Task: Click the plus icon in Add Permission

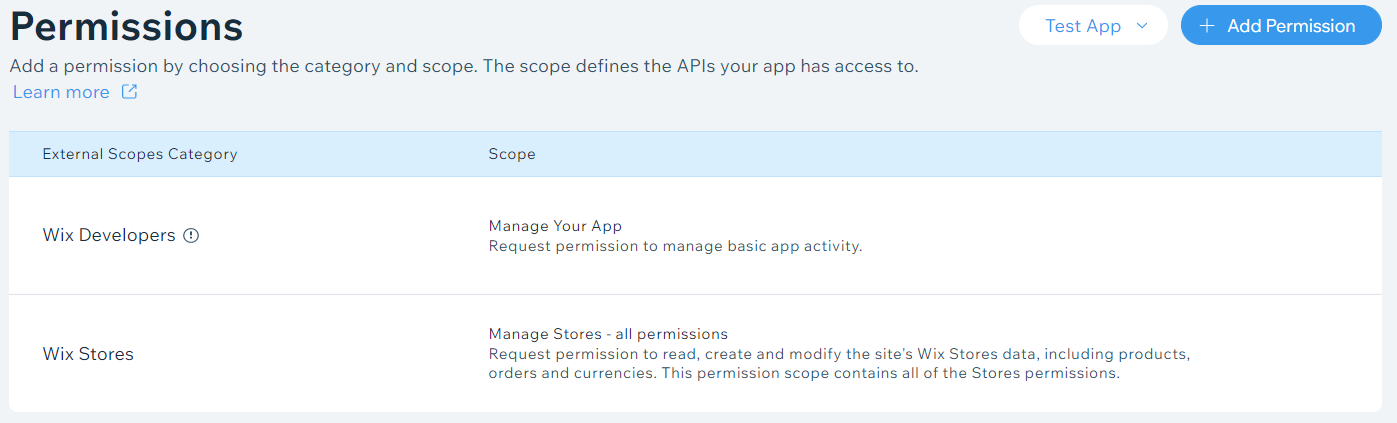Action: (x=1208, y=26)
